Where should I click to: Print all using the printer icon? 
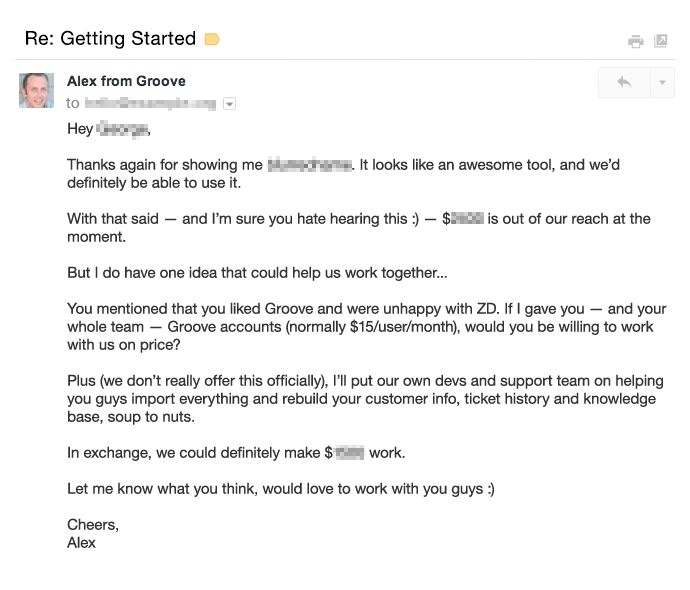(x=635, y=41)
